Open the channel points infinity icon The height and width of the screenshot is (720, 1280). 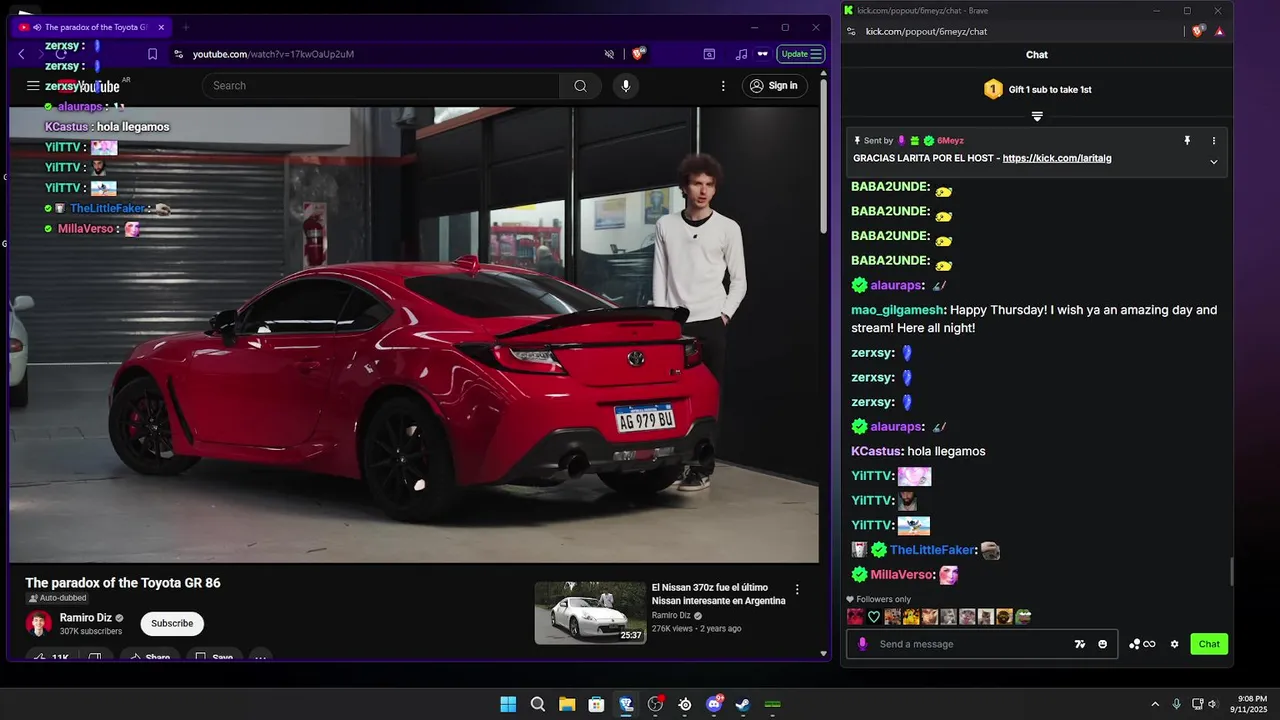pyautogui.click(x=1142, y=644)
